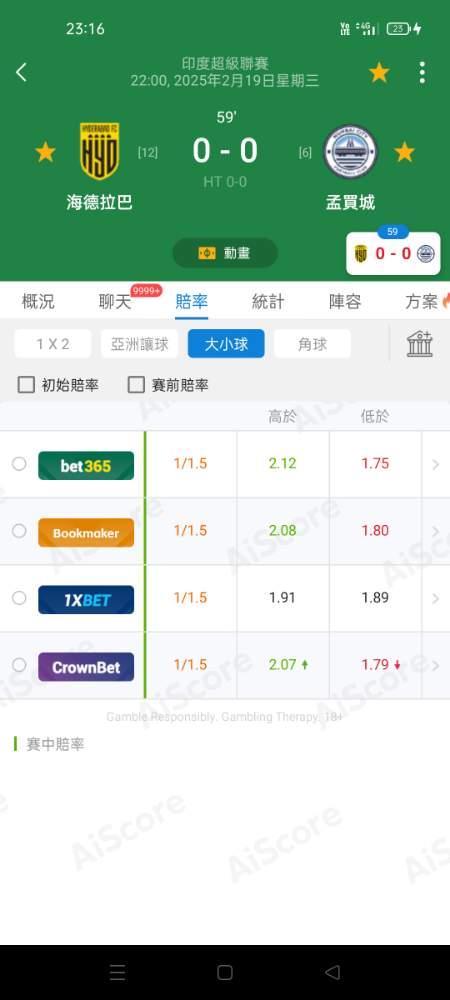This screenshot has width=450, height=1000.
Task: Tap 1XBET under odds 1.89
Action: tap(375, 598)
